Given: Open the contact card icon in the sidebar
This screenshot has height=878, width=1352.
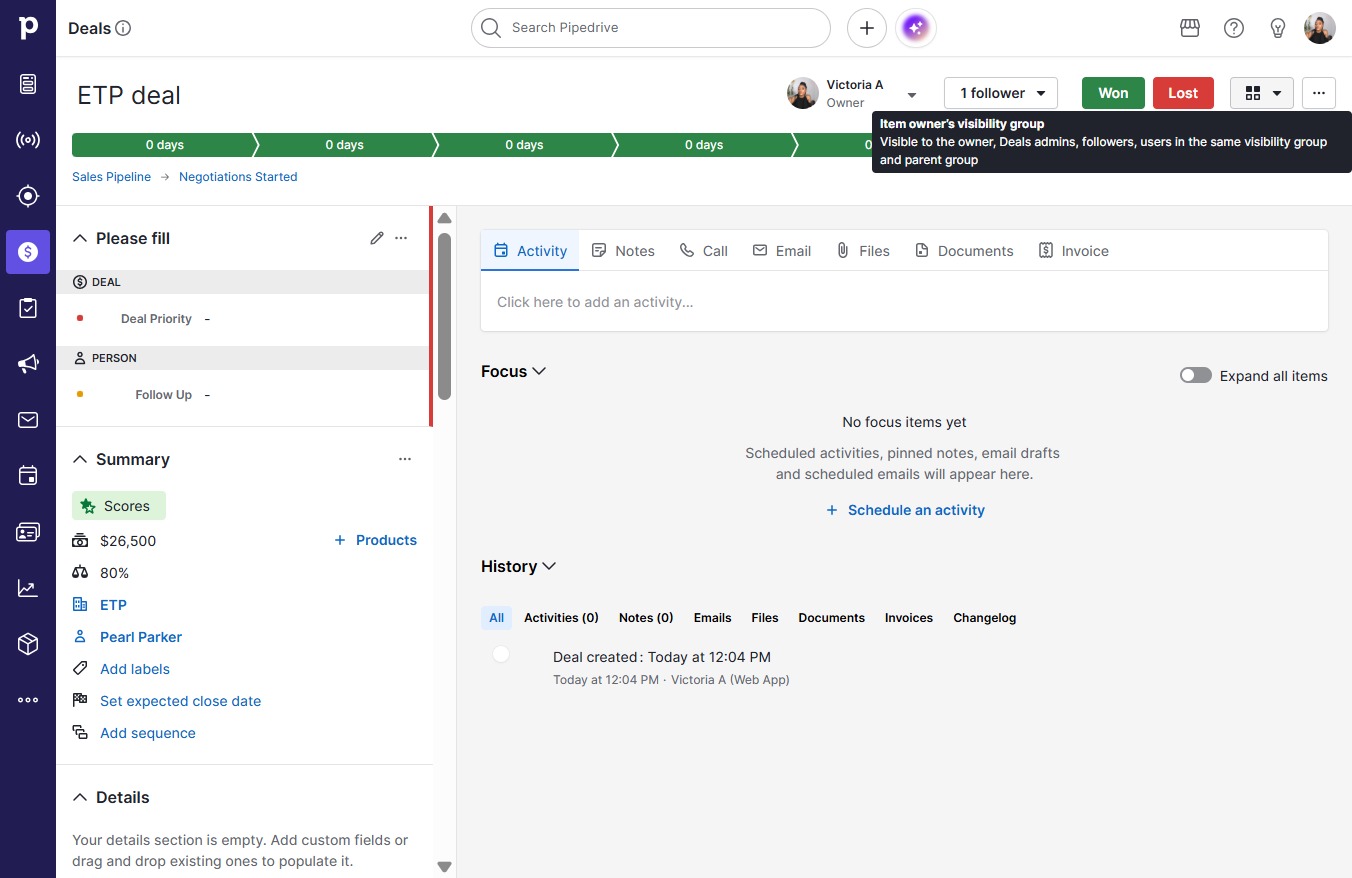Looking at the screenshot, I should (x=28, y=532).
